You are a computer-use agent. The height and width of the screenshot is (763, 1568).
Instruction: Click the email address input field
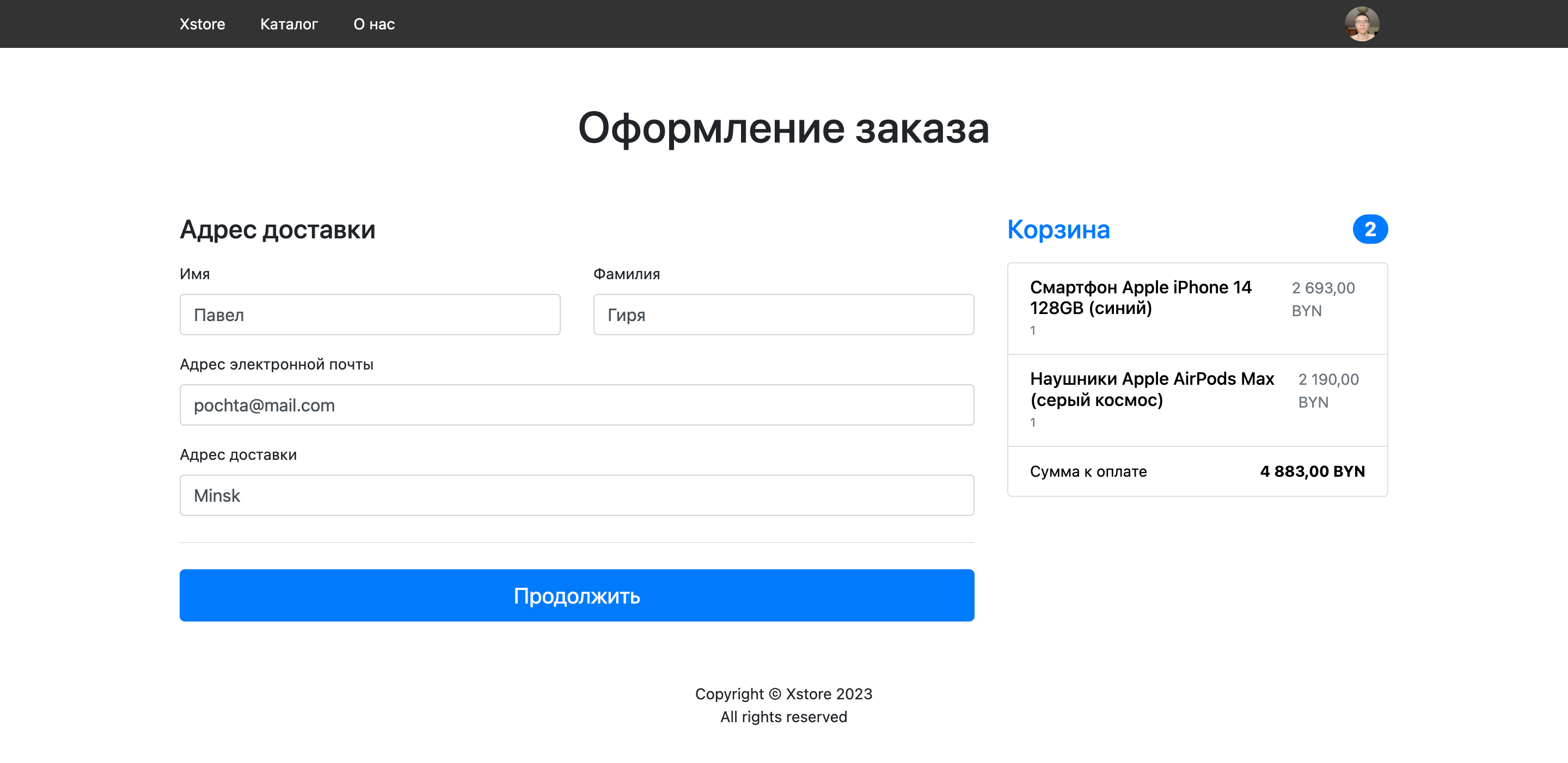(x=577, y=404)
